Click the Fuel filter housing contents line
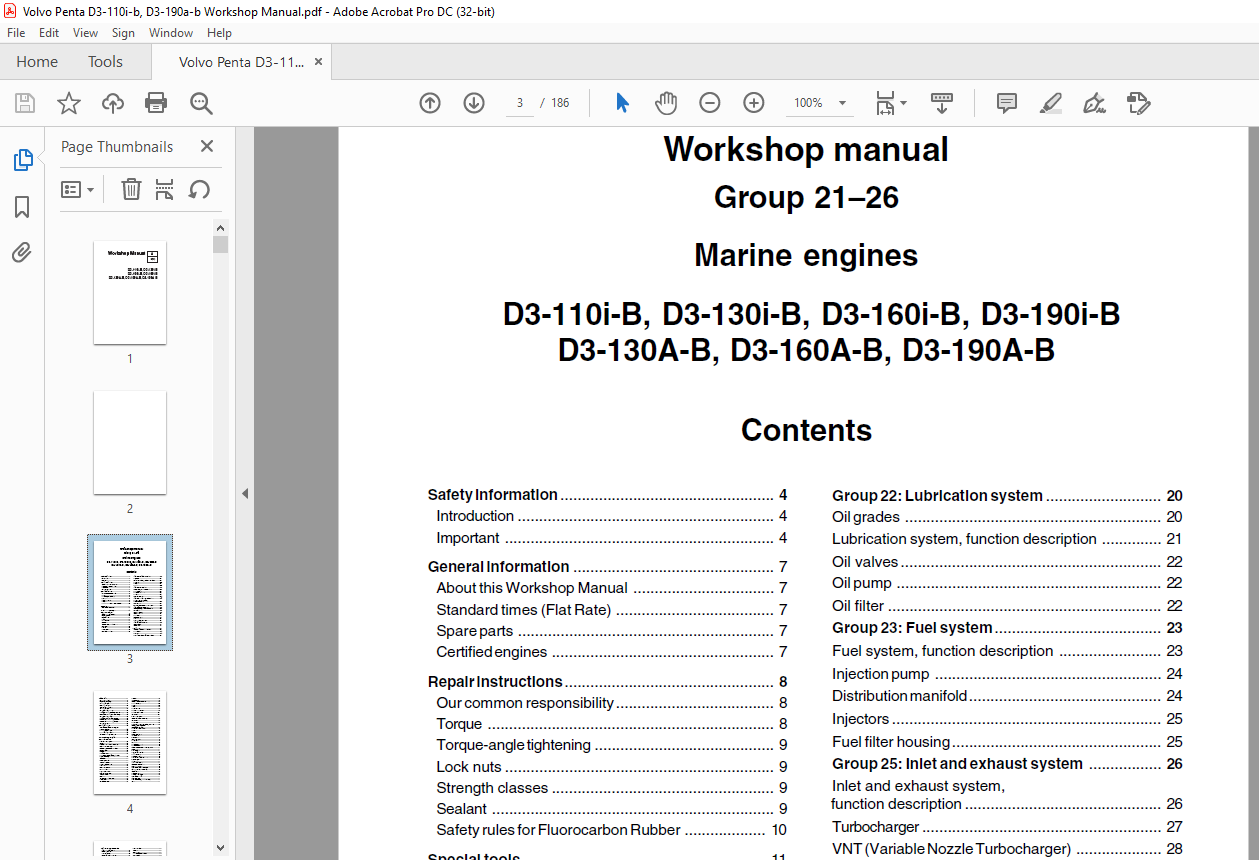 1007,742
